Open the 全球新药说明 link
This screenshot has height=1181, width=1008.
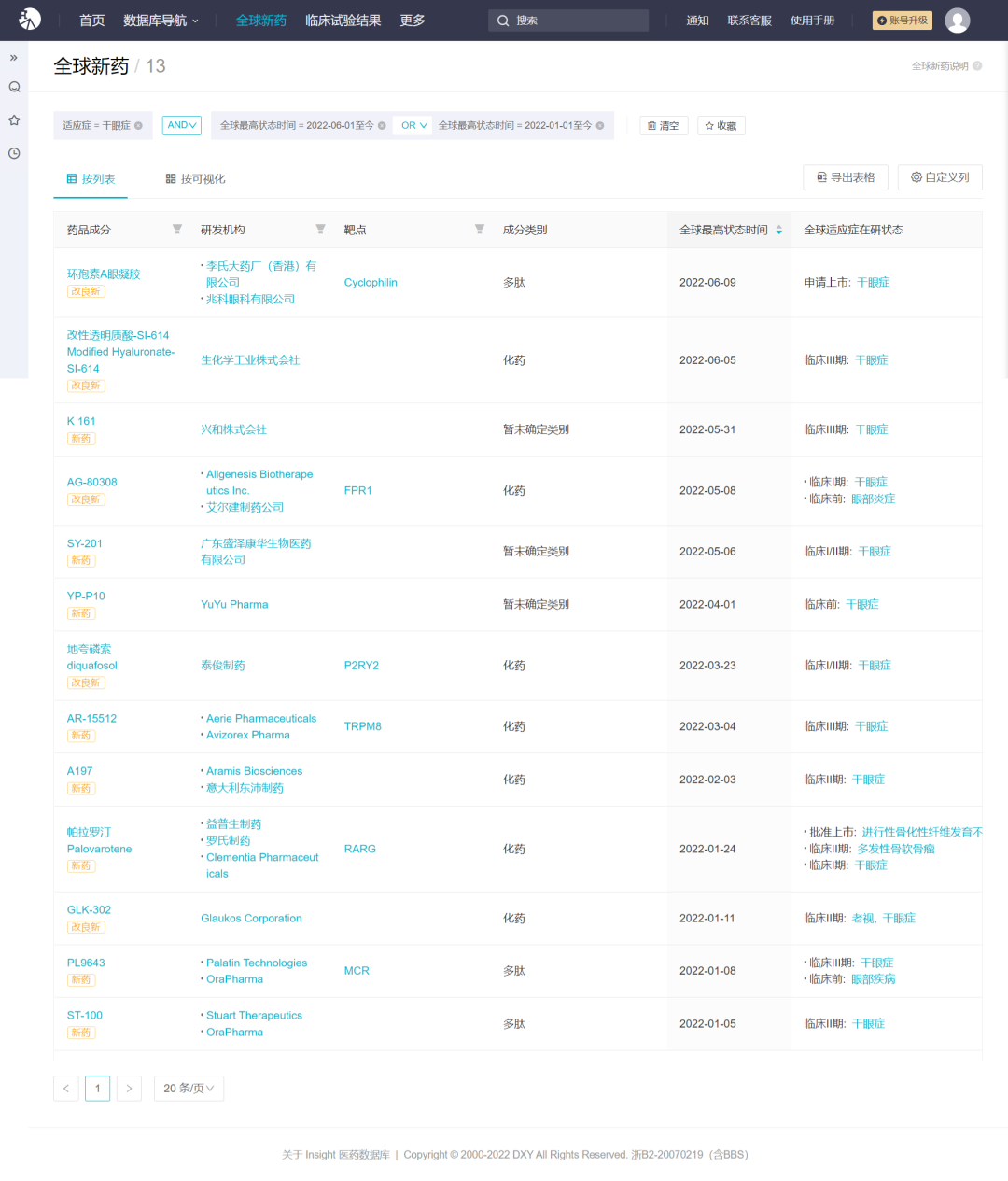pyautogui.click(x=940, y=66)
